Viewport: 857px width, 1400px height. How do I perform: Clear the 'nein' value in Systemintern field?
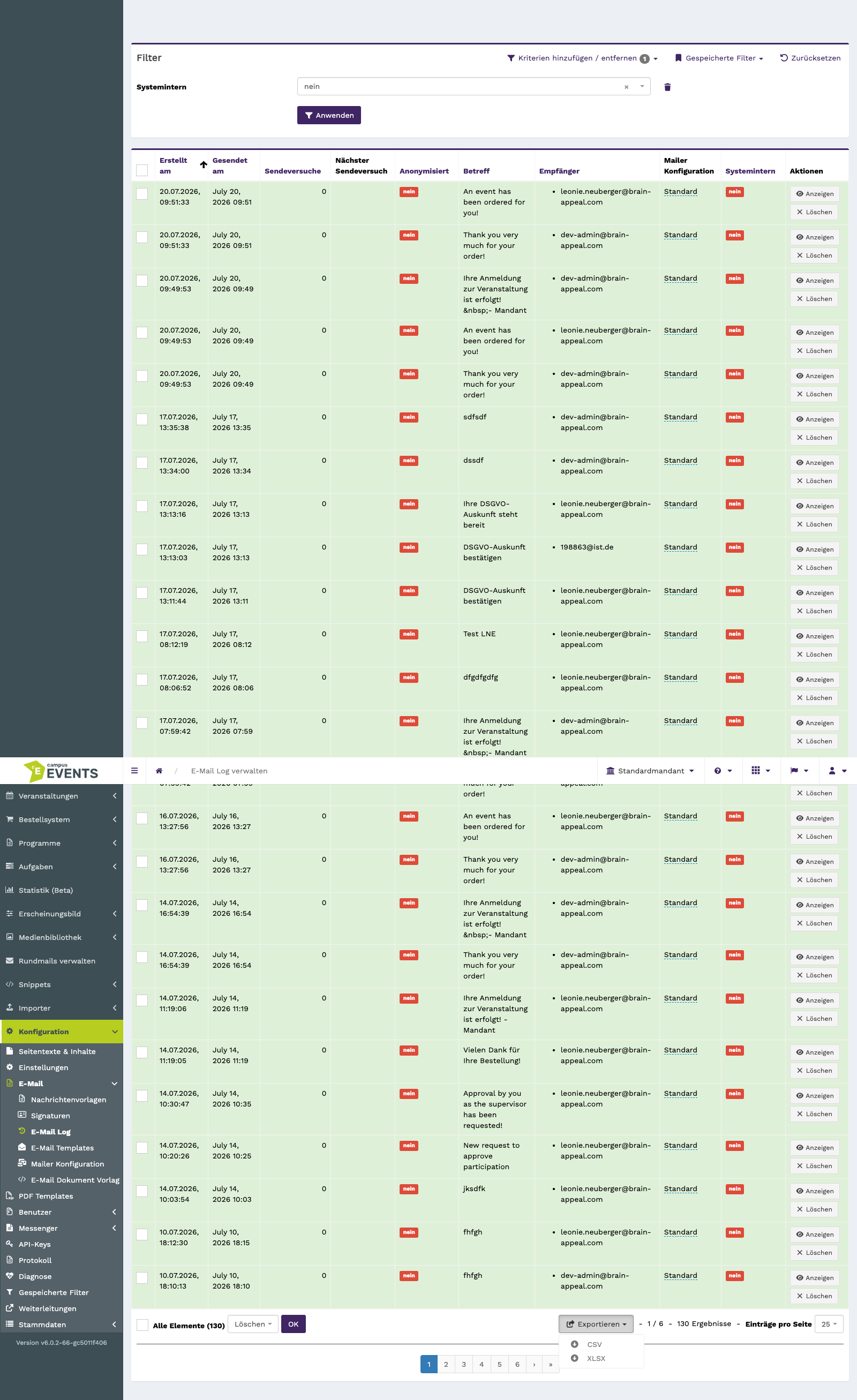coord(626,87)
